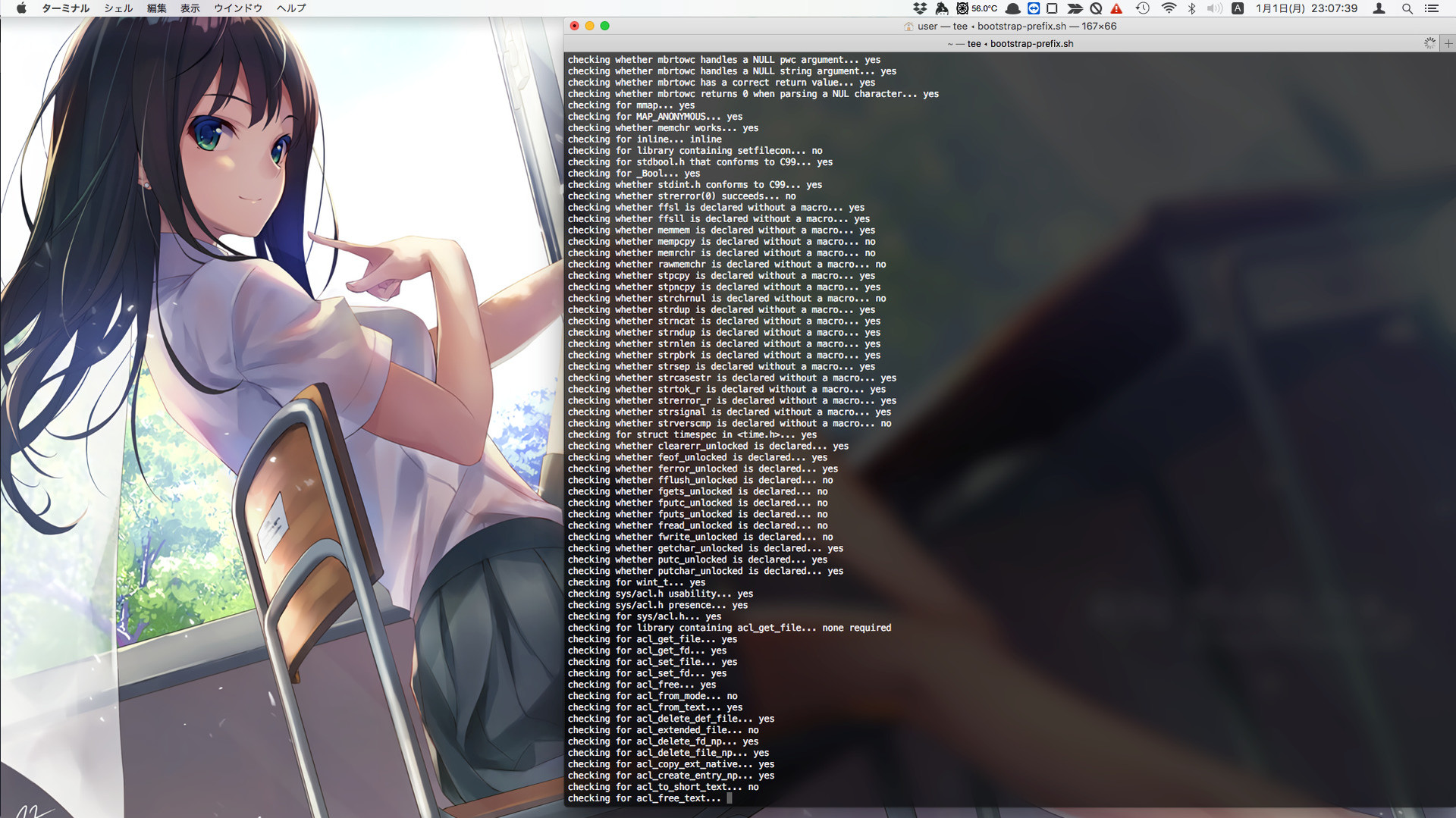
Task: Open the fan temperature monitor showing 56.0°C
Action: [977, 8]
